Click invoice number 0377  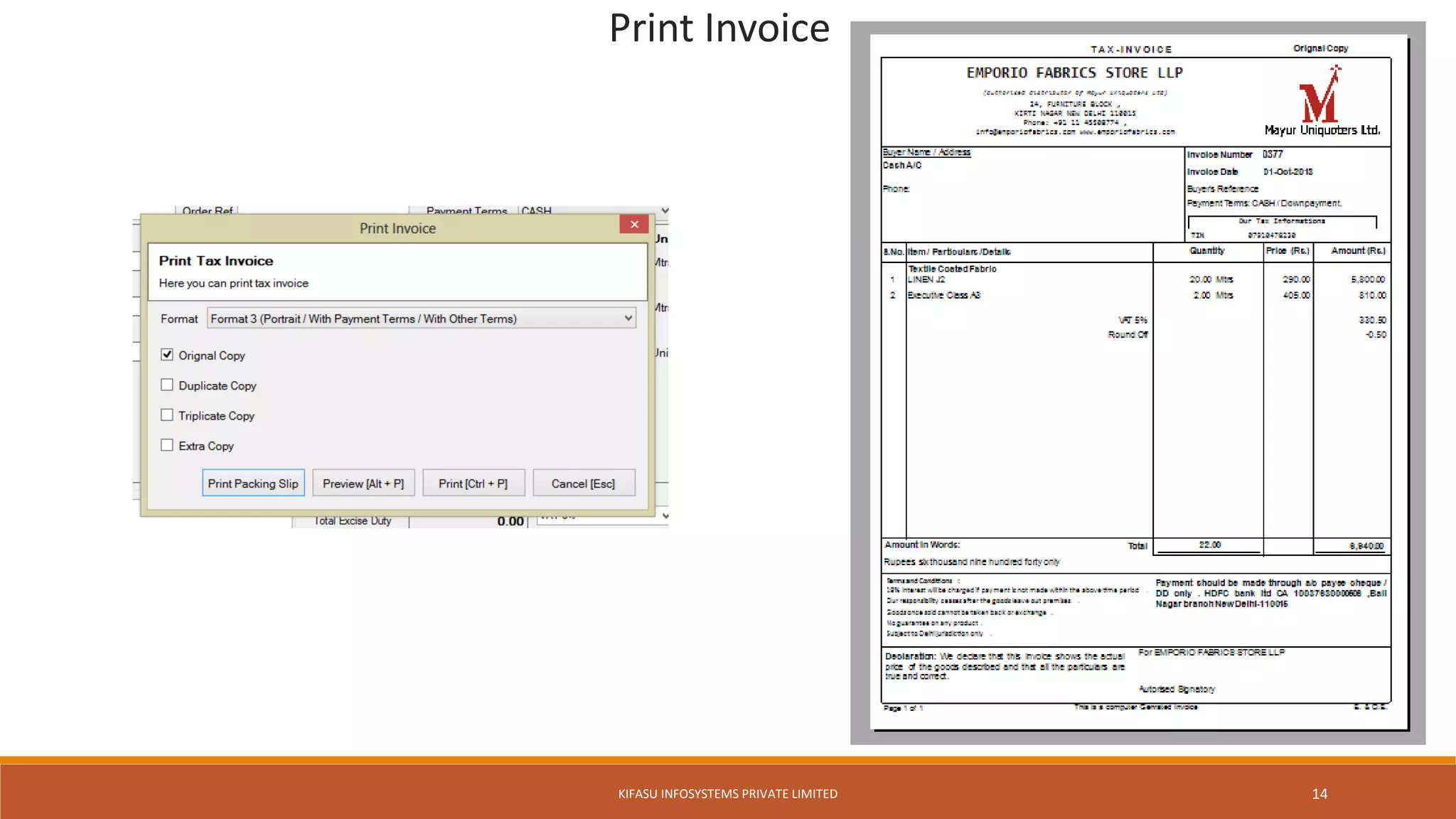[x=1273, y=154]
